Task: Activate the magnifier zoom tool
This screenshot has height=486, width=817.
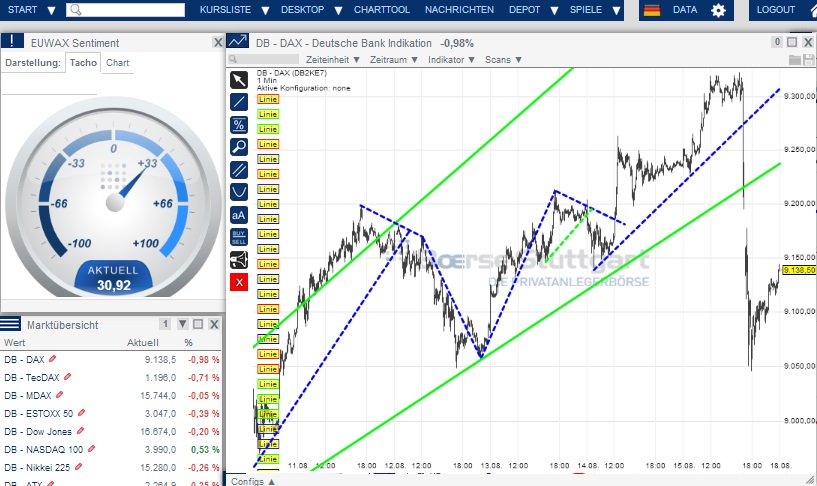Action: (x=239, y=147)
